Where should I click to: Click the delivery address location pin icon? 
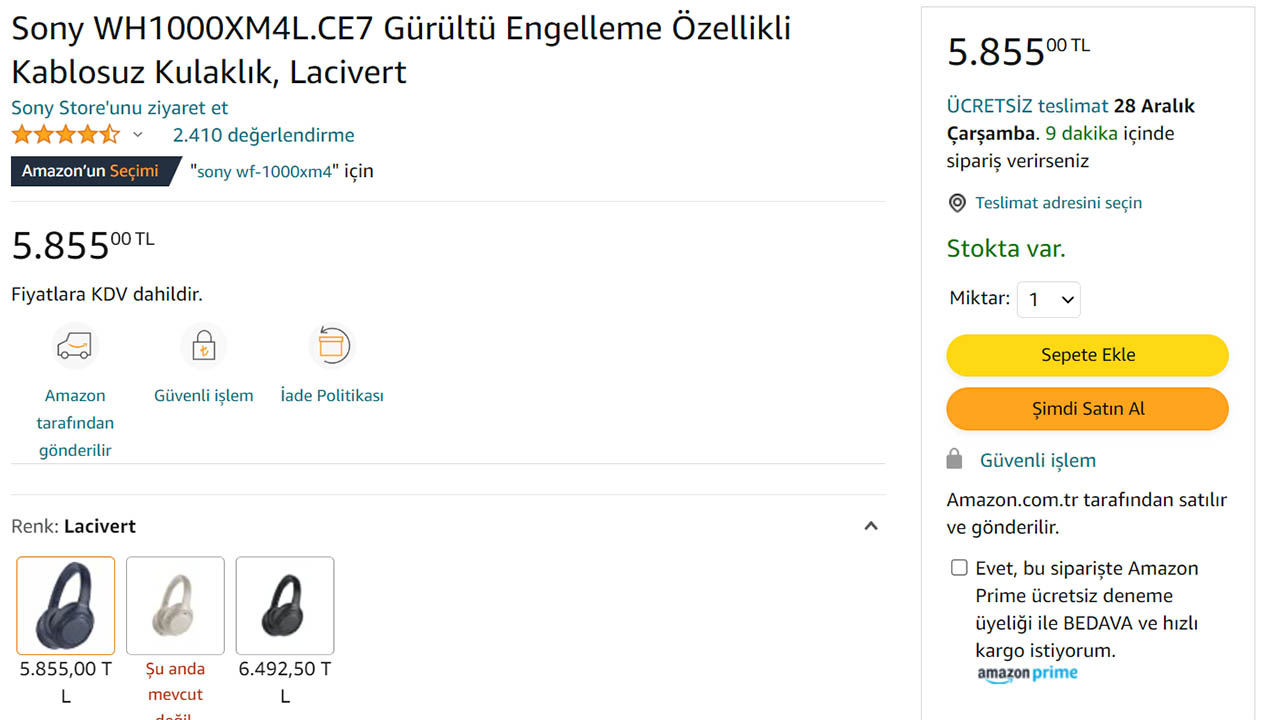coord(957,203)
